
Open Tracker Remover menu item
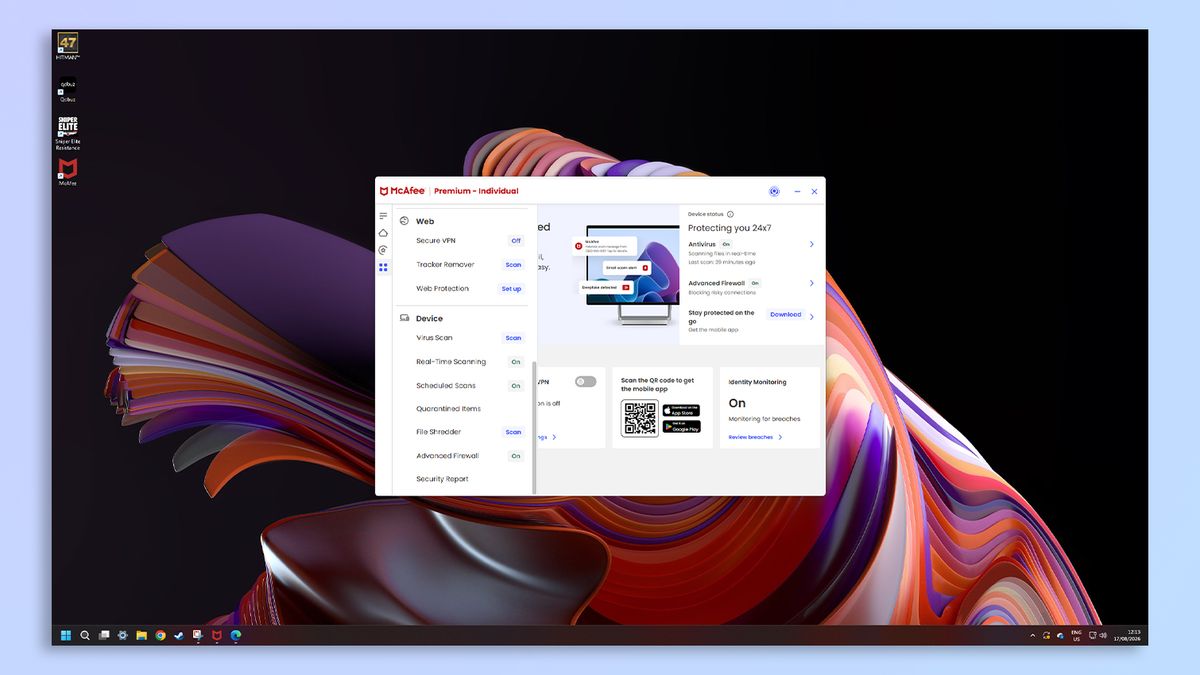pyautogui.click(x=445, y=265)
